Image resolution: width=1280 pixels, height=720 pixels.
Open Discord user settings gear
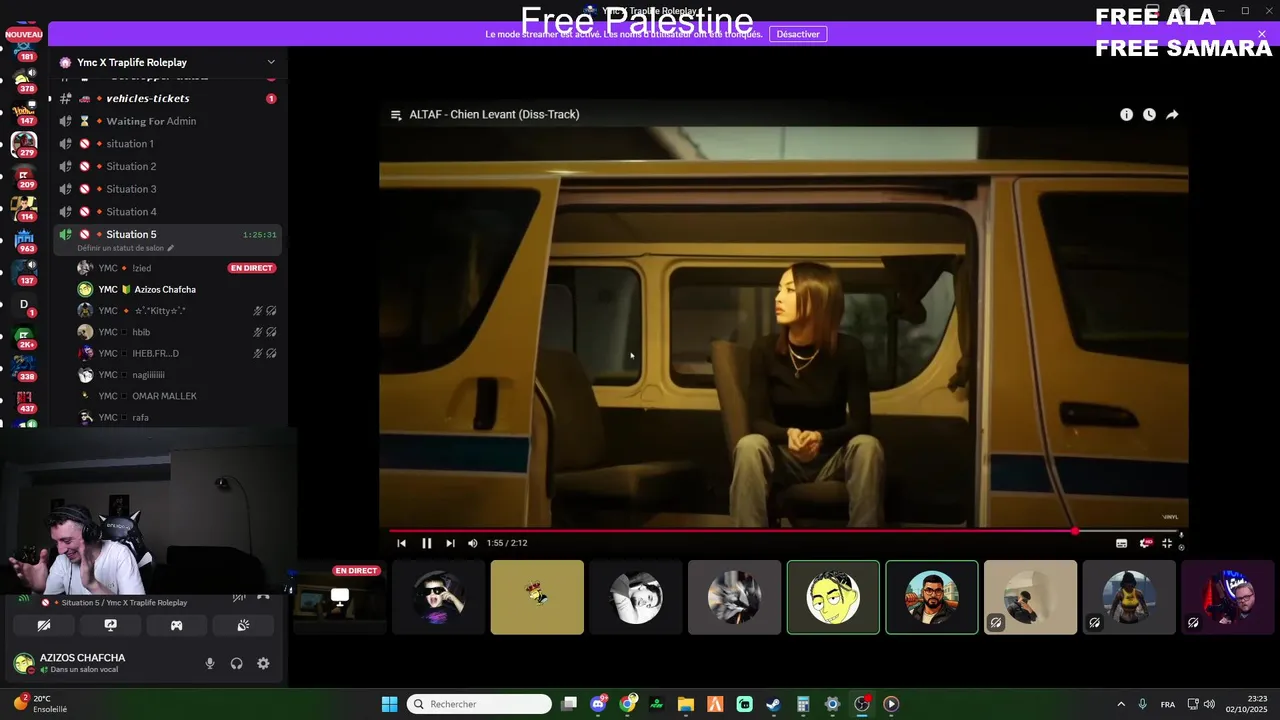[x=263, y=663]
